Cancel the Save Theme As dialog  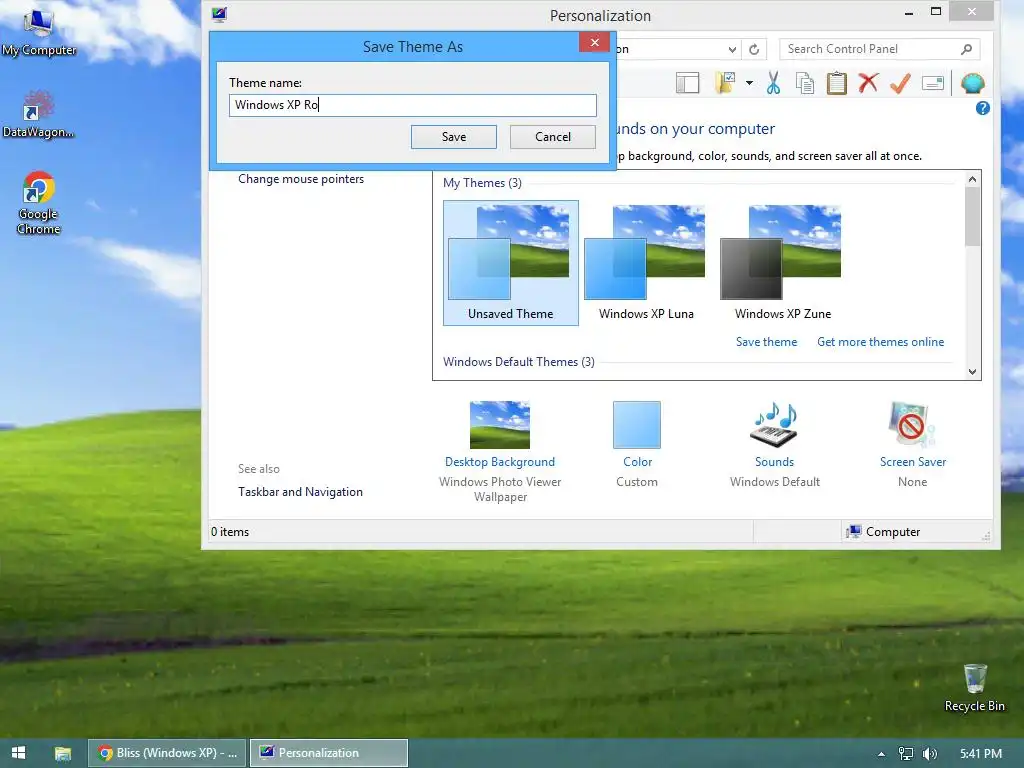pos(552,136)
